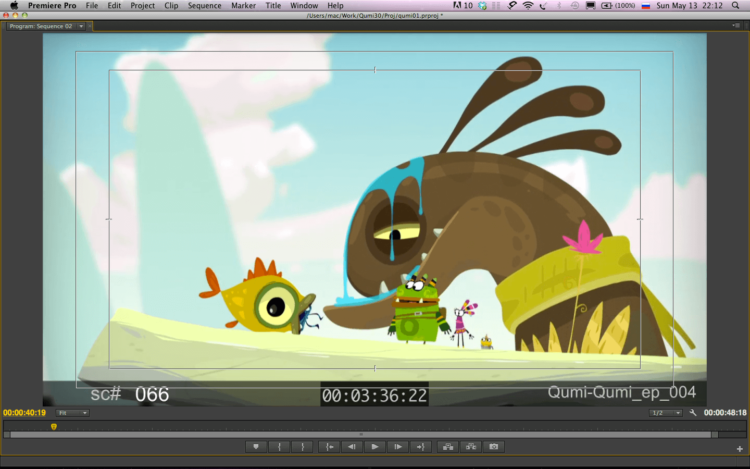The image size is (750, 469).
Task: Open the Fit zoom level dropdown
Action: [72, 413]
